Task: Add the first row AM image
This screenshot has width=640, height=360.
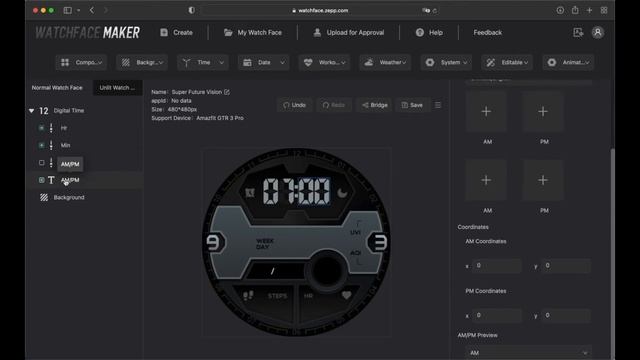Action: (x=486, y=111)
